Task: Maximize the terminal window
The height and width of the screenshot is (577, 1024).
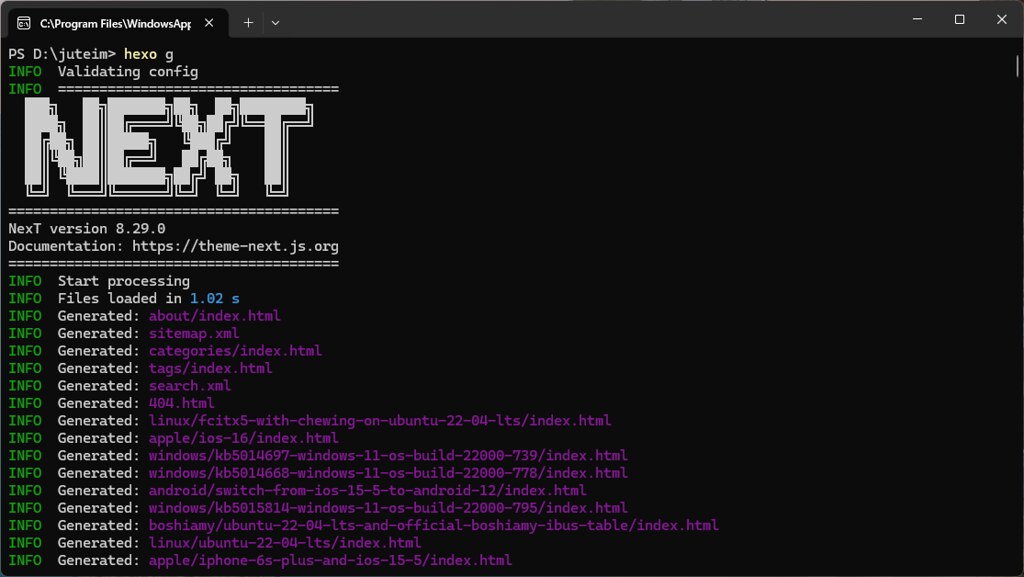Action: (959, 19)
